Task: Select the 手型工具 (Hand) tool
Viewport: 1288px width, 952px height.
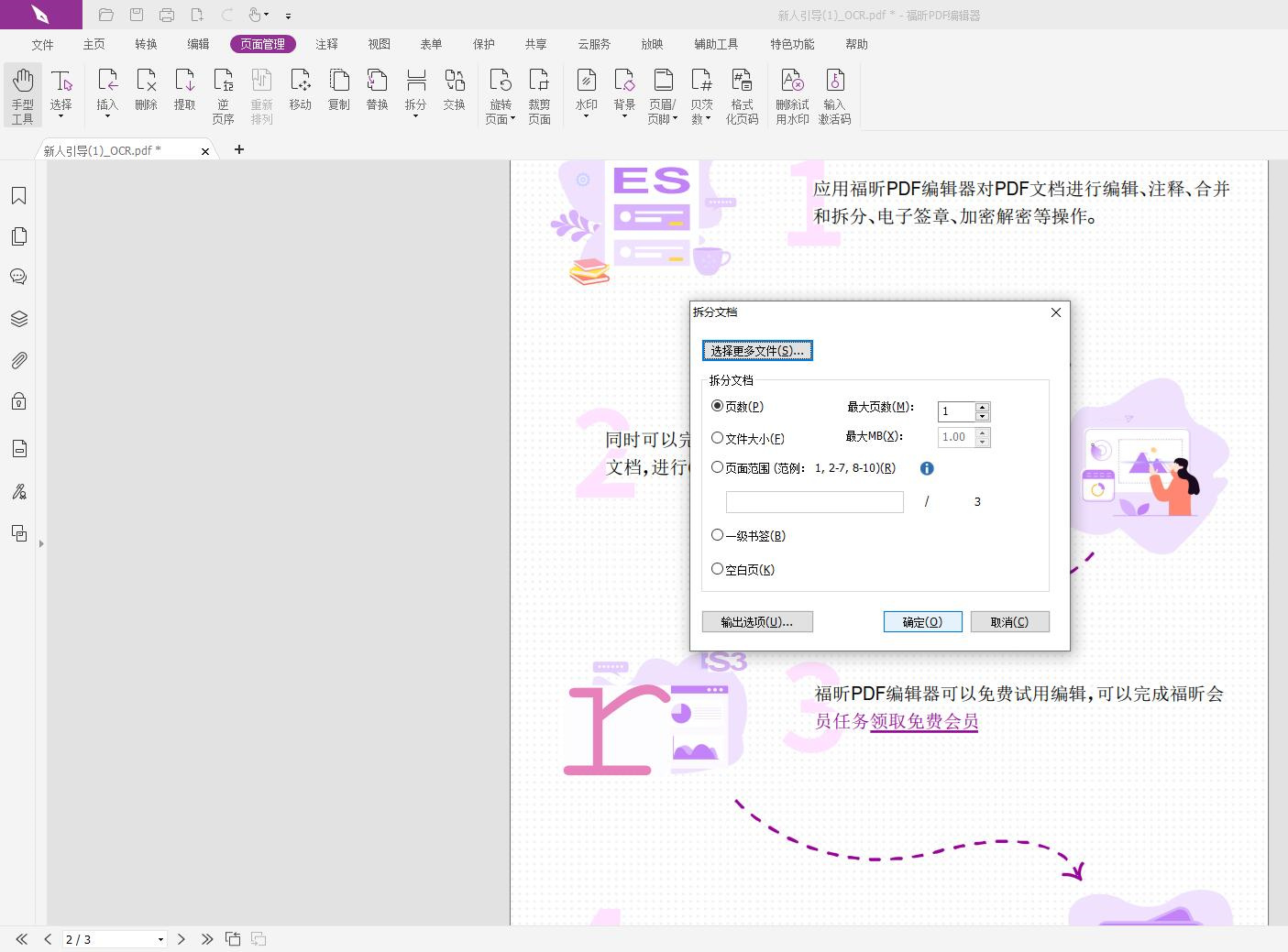Action: (x=22, y=92)
